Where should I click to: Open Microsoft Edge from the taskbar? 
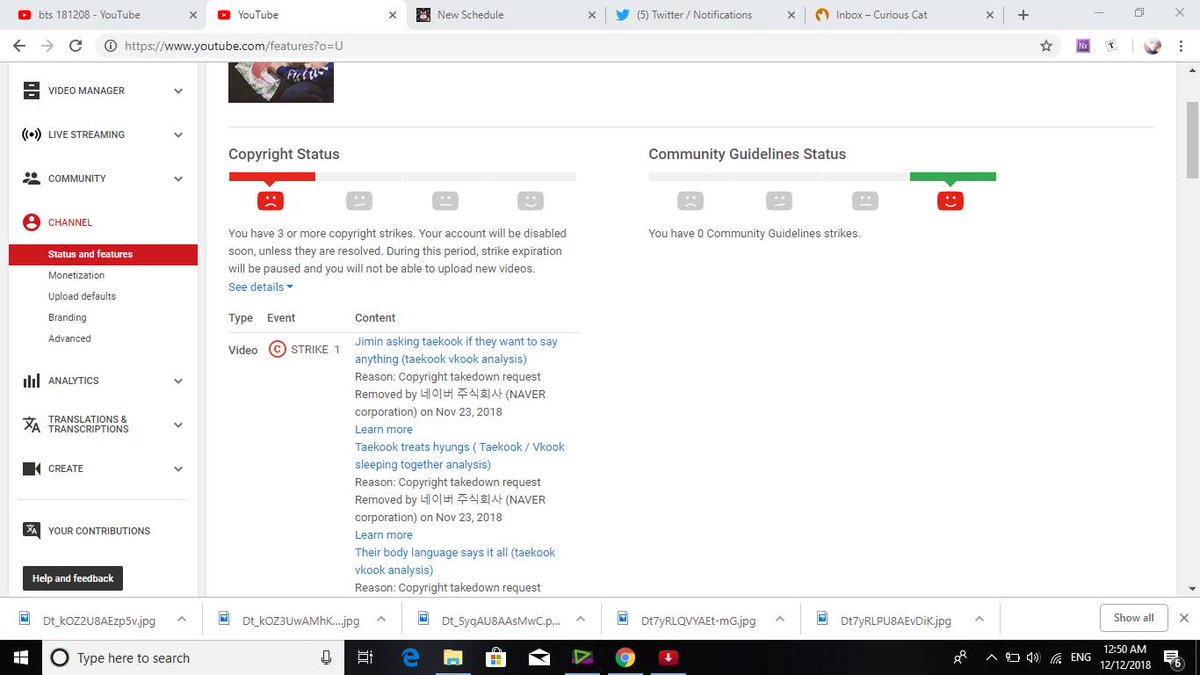click(410, 657)
